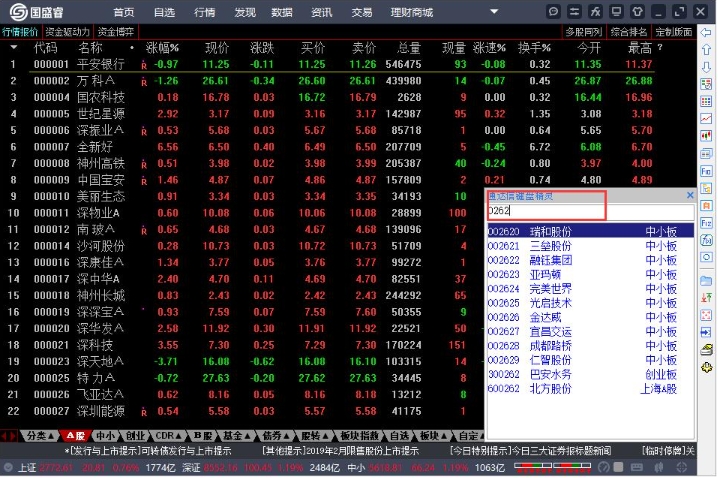Click the monitor screen icon in title bar

click(x=616, y=11)
